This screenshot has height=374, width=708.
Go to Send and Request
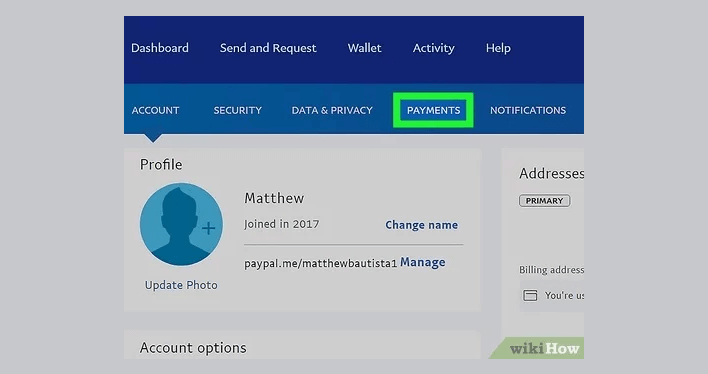pos(268,48)
